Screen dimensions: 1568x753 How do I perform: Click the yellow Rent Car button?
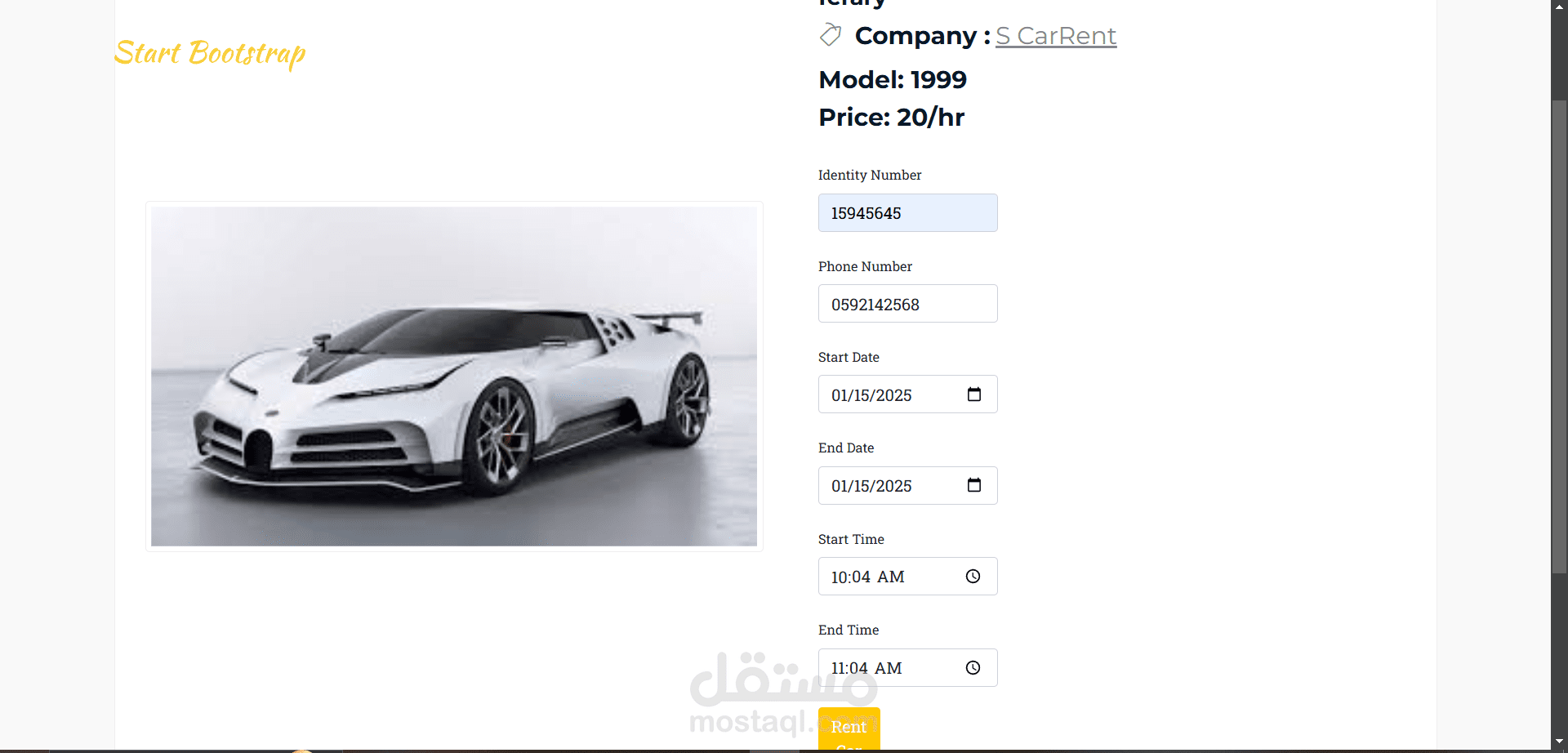(x=849, y=729)
